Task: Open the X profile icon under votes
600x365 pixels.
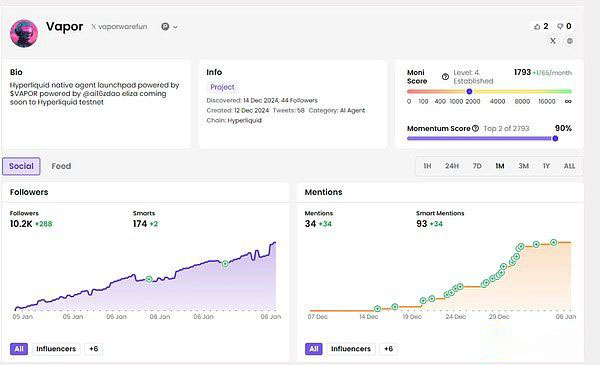Action: (553, 41)
